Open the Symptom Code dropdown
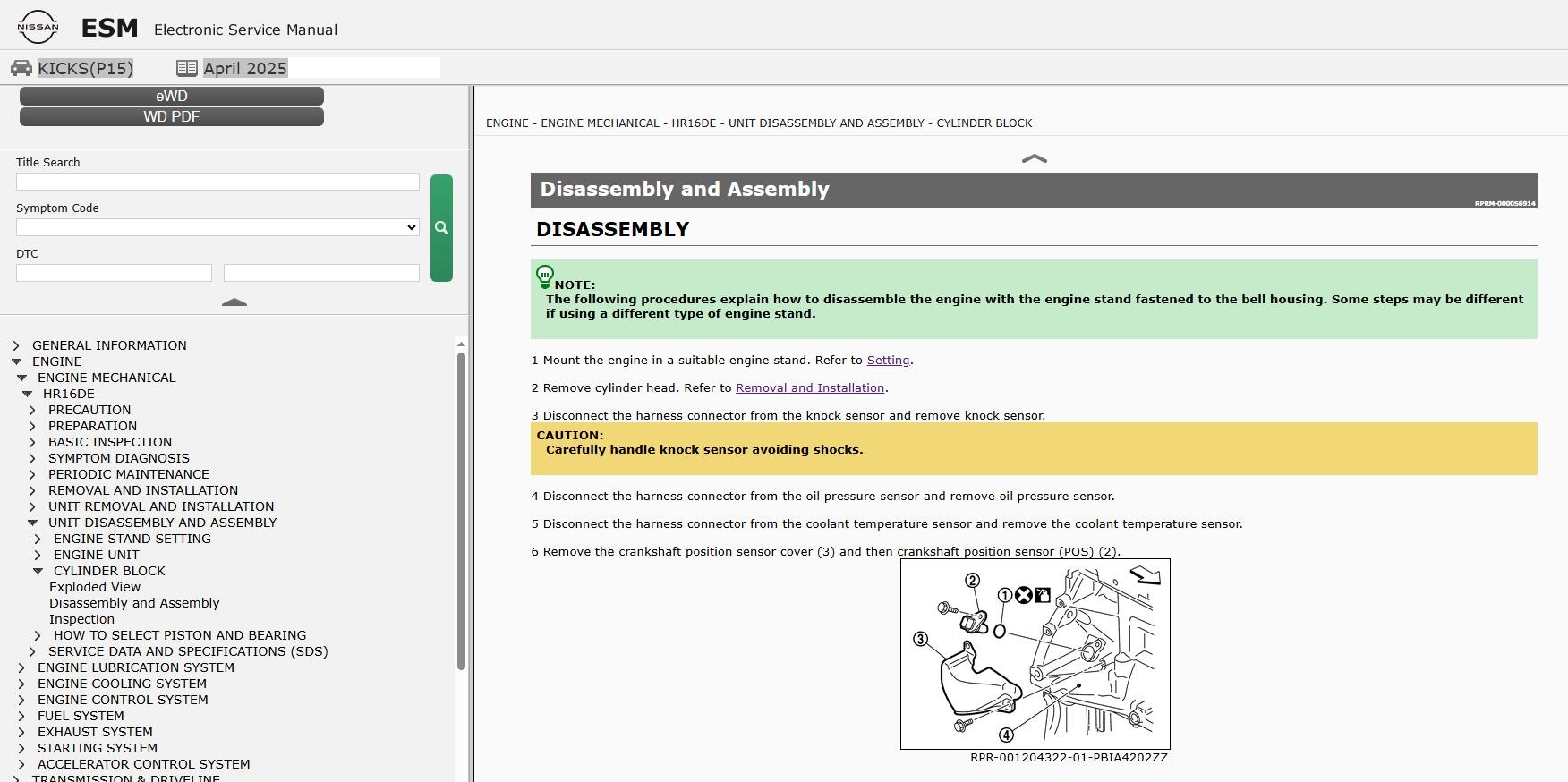Screen dimensions: 1568x782 click(217, 227)
